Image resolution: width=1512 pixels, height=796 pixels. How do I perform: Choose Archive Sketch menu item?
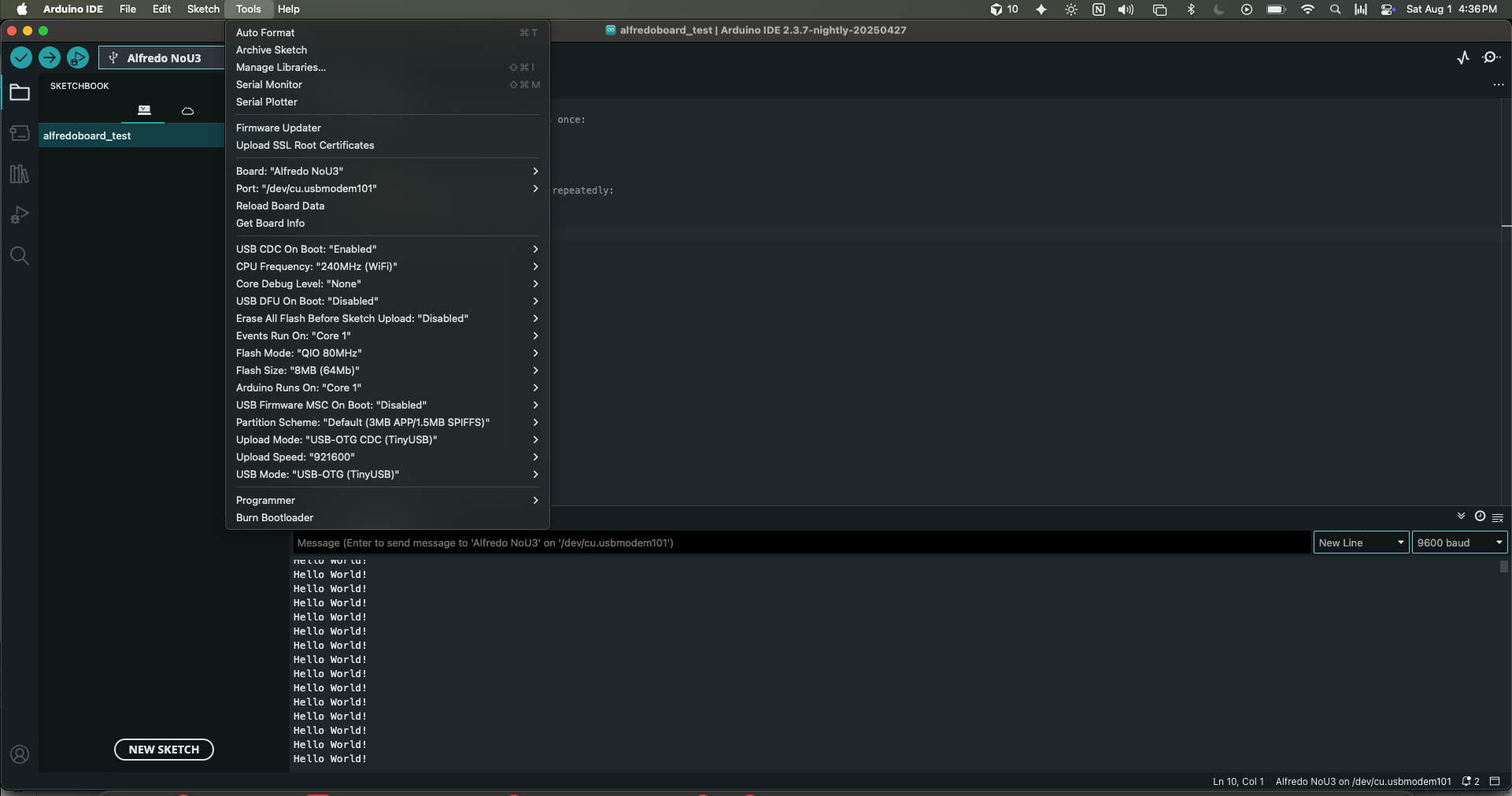pos(387,50)
